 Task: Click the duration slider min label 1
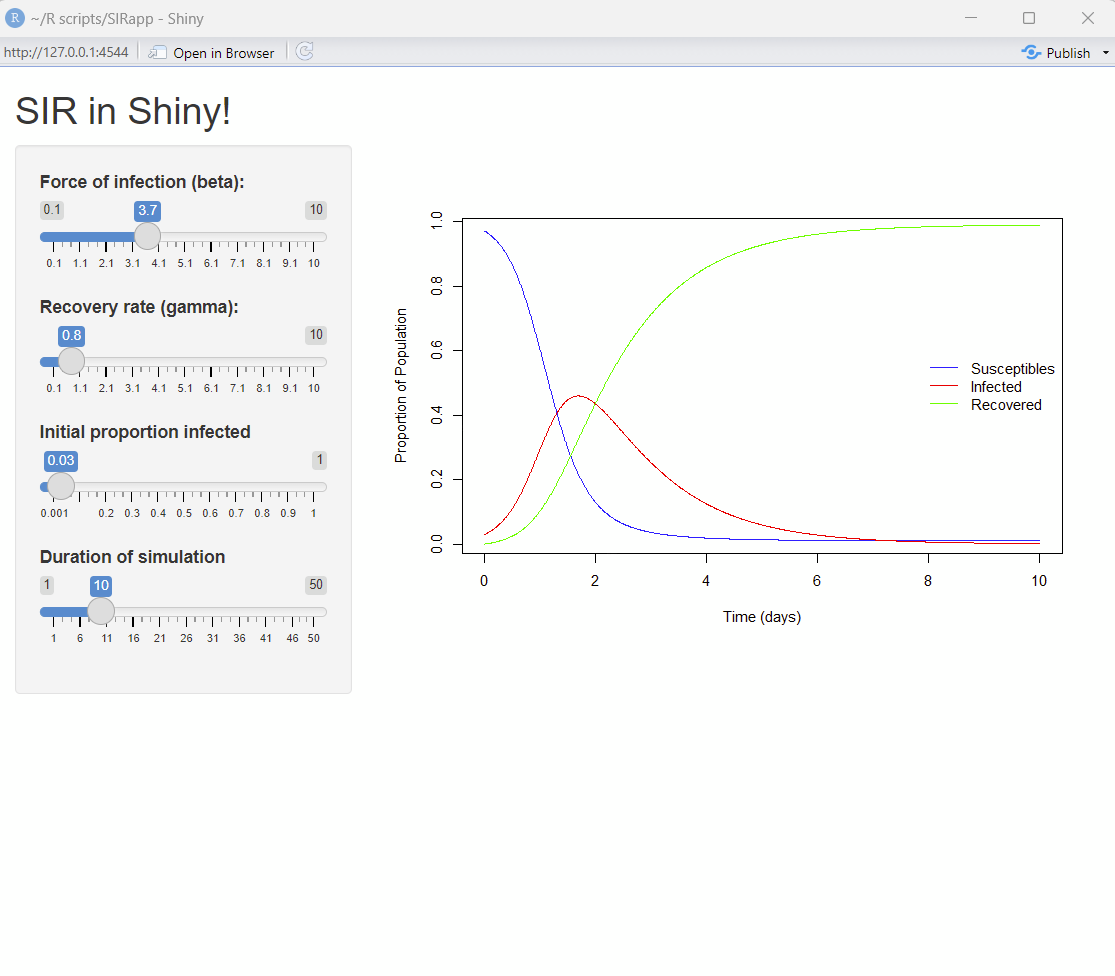[47, 585]
